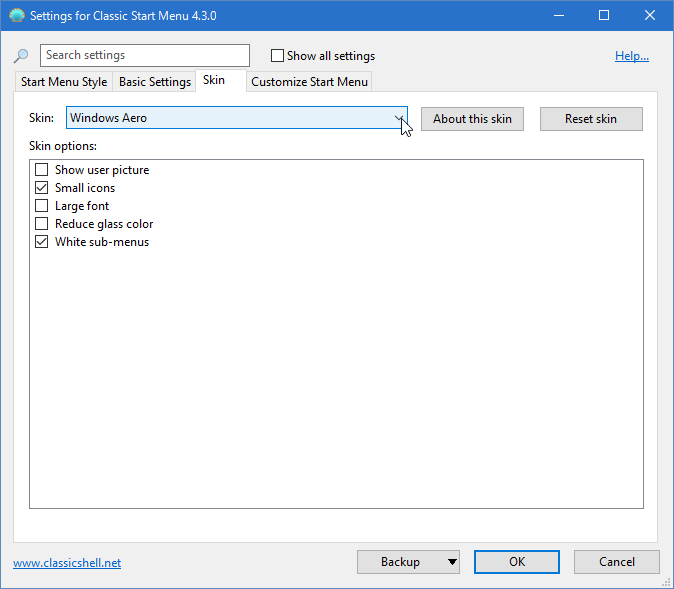The height and width of the screenshot is (589, 674).
Task: Tick the Reduce glass color checkbox
Action: (42, 224)
